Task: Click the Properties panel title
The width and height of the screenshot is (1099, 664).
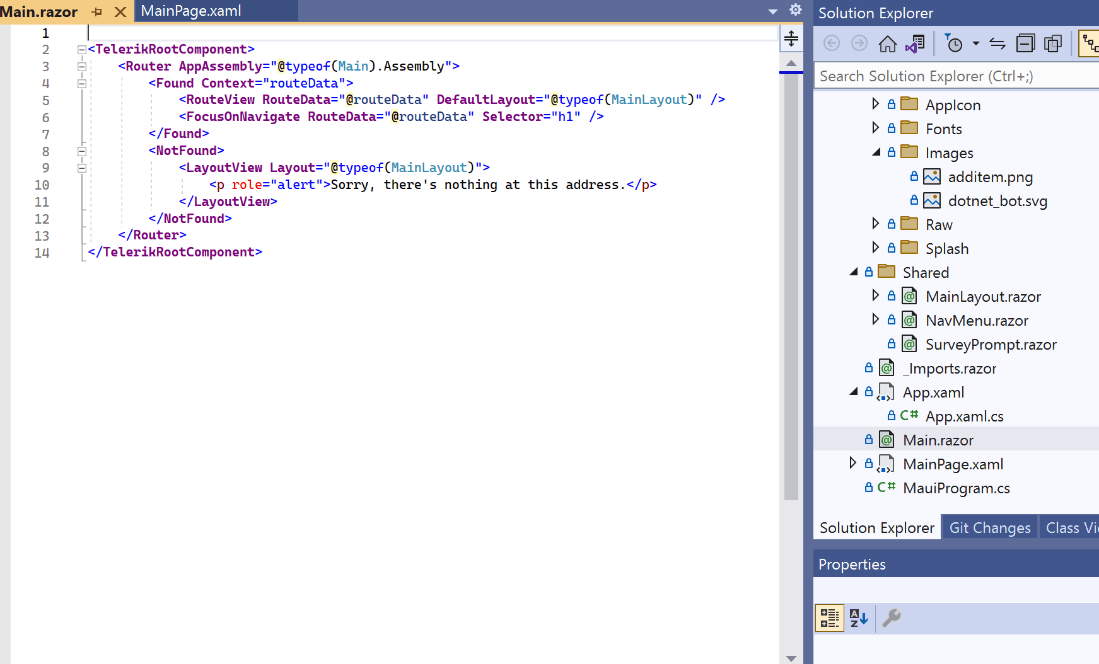Action: click(x=852, y=564)
